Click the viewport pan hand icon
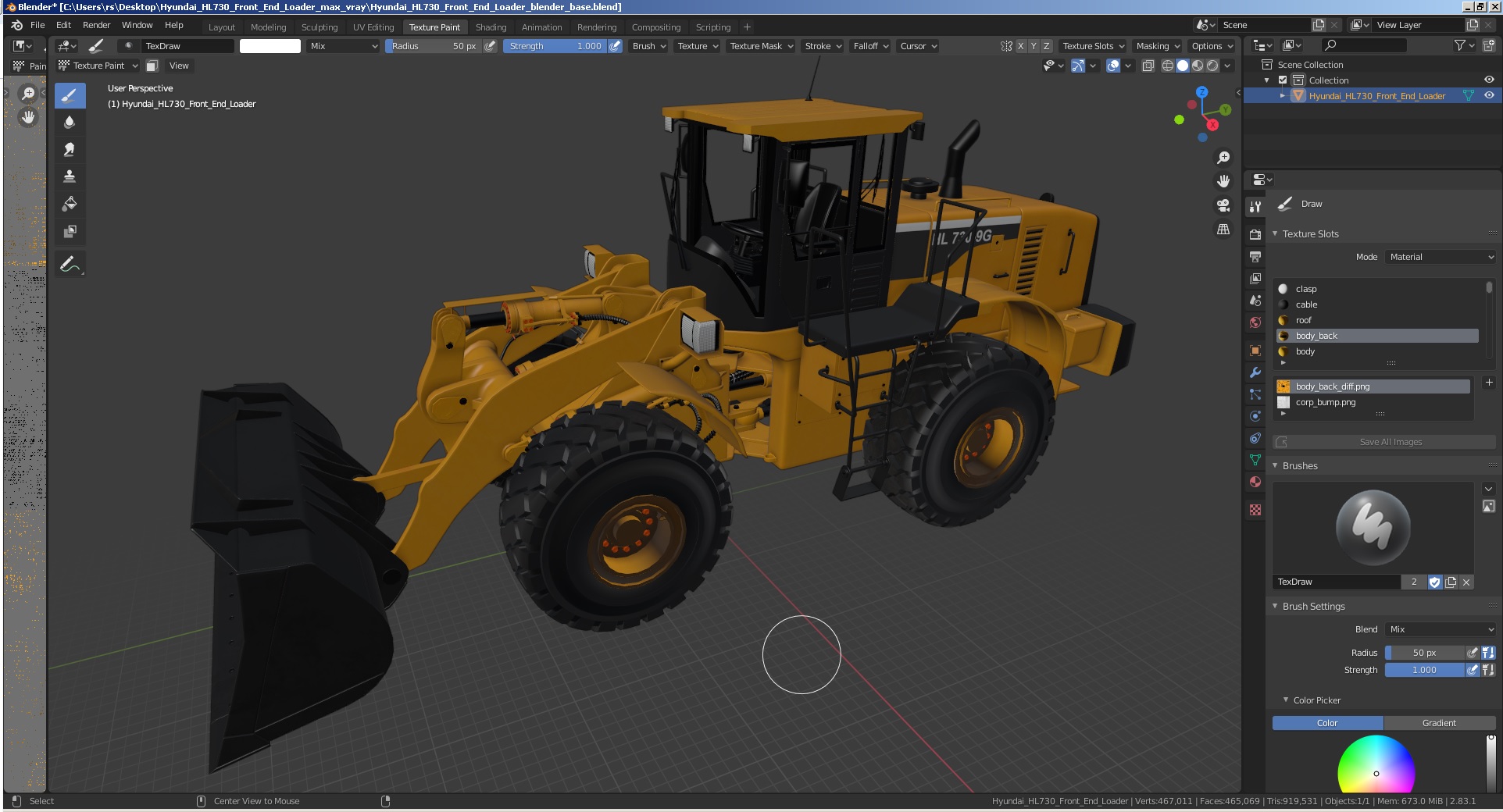The image size is (1503, 812). point(1223,181)
